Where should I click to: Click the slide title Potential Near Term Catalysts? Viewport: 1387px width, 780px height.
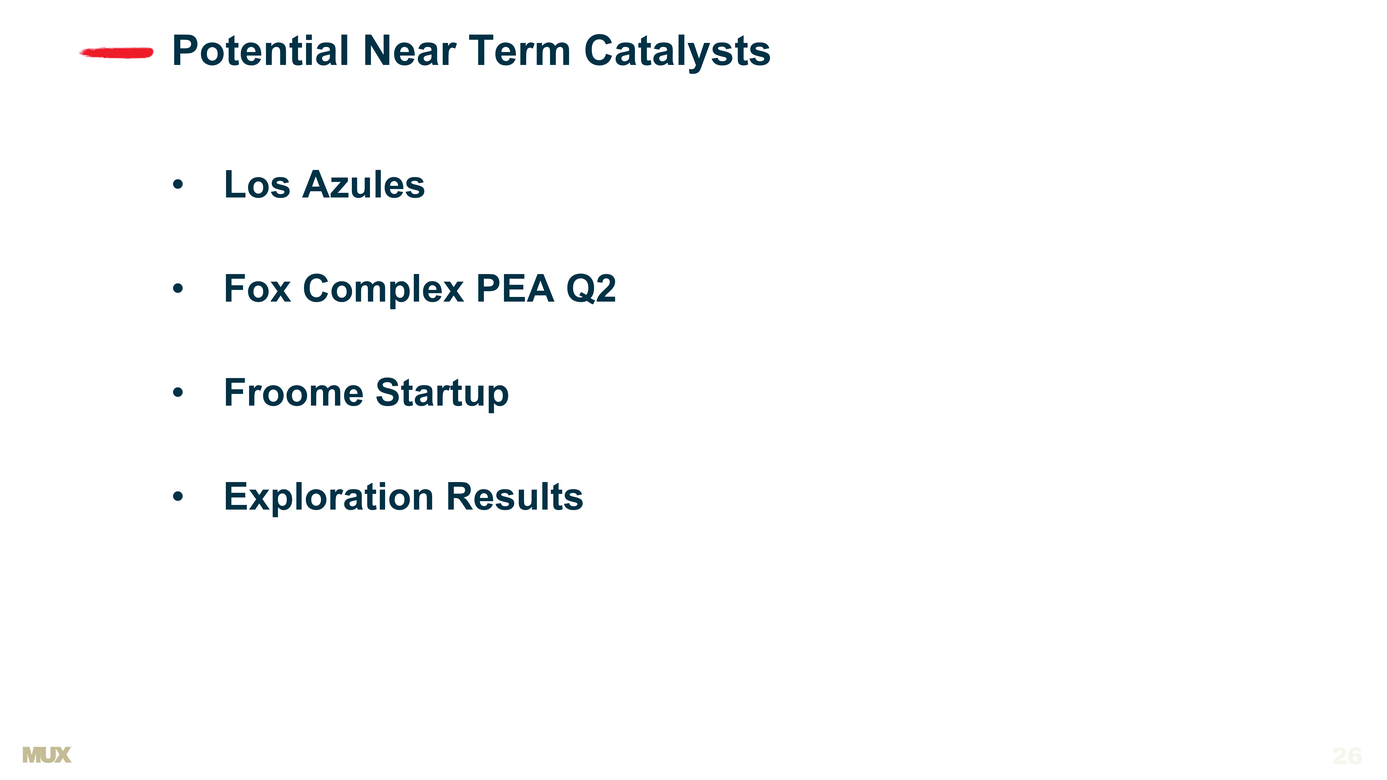coord(471,51)
